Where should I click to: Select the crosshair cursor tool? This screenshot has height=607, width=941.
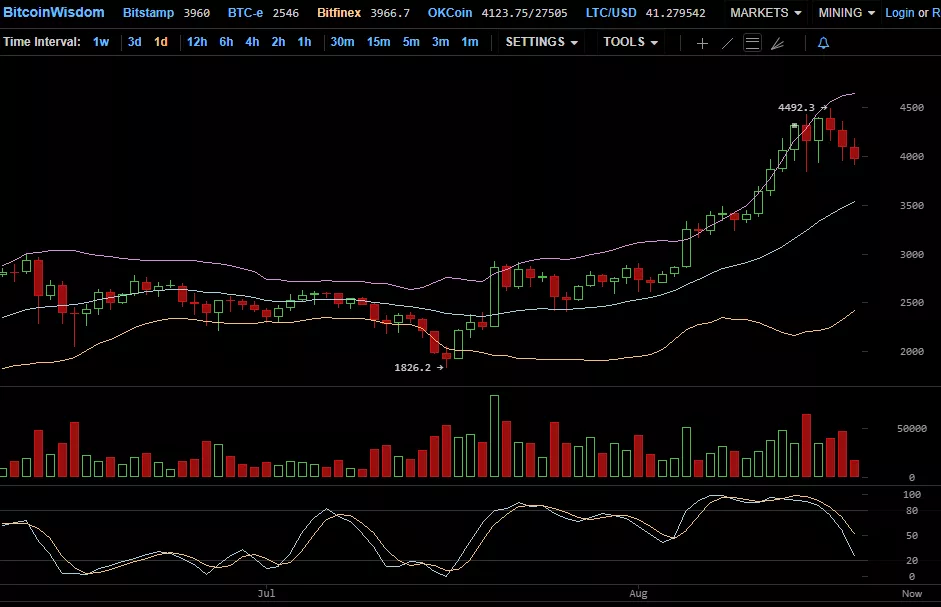702,43
